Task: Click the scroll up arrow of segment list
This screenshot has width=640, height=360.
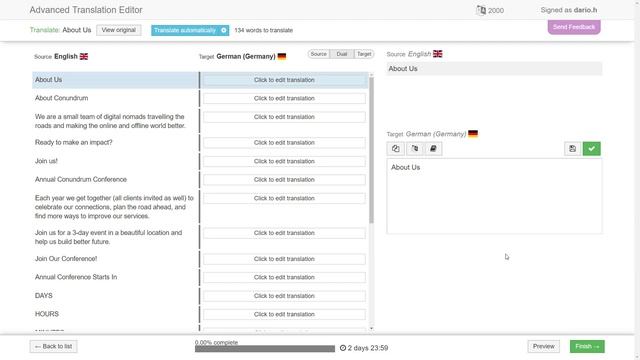Action: (371, 75)
